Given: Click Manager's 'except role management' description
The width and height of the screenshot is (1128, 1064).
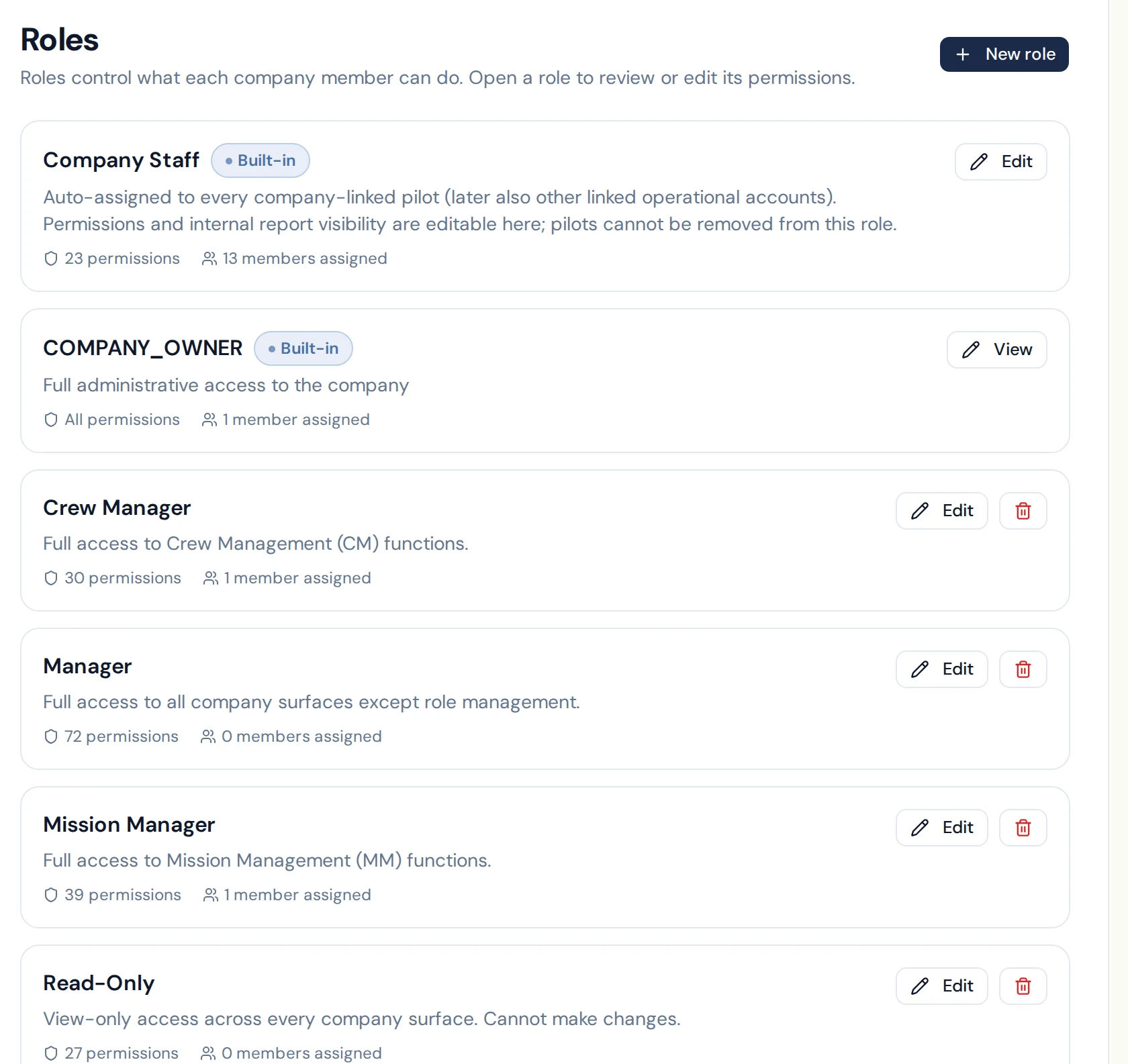Looking at the screenshot, I should tap(312, 702).
